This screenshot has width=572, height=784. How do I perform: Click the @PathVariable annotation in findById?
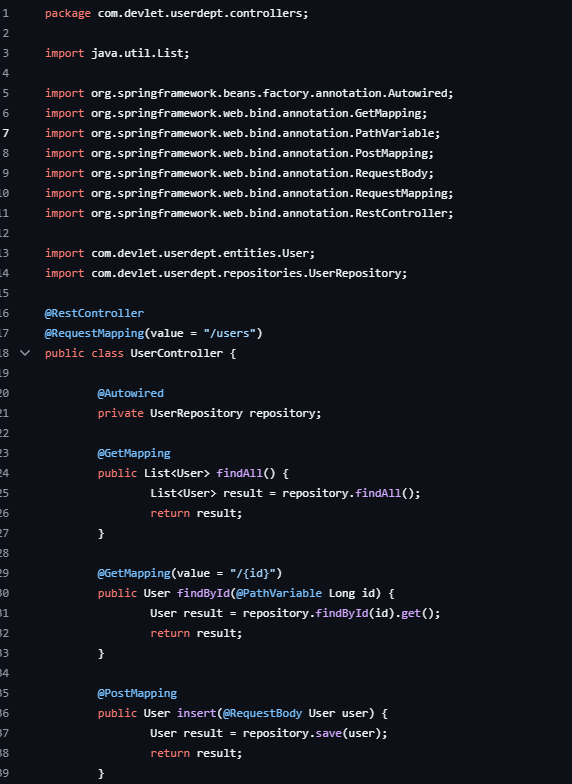point(279,593)
